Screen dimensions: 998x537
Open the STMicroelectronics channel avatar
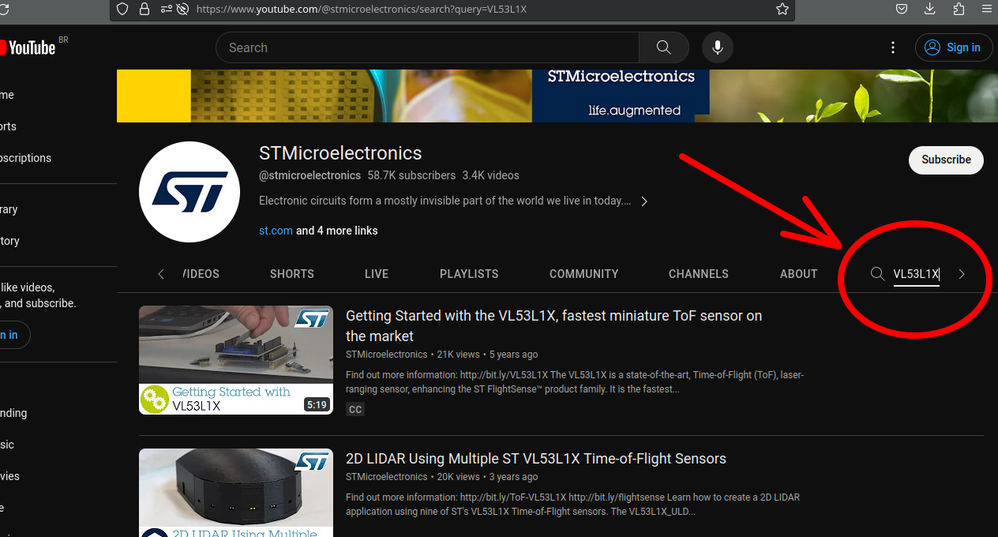click(190, 192)
